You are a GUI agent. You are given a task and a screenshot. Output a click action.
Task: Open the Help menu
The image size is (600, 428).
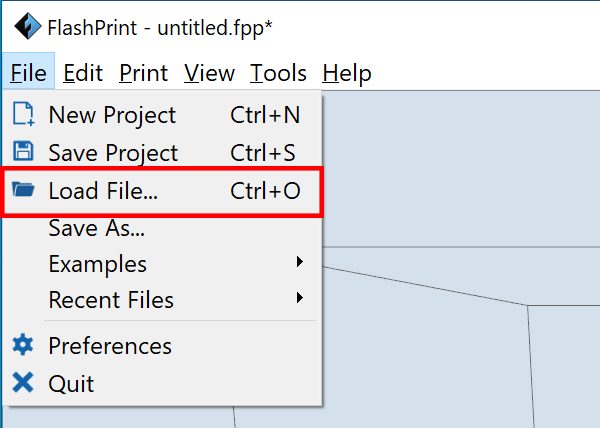point(347,73)
